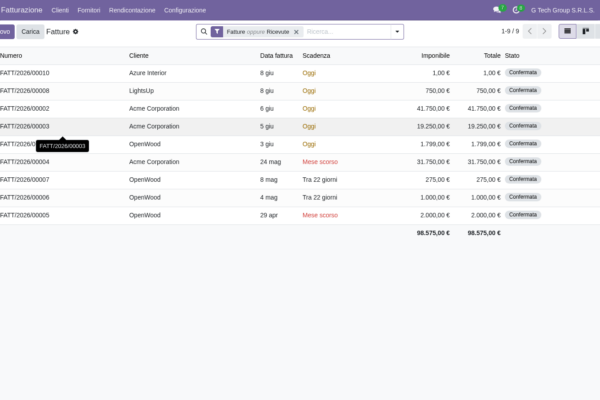The width and height of the screenshot is (600, 400).
Task: Click the pager counter 1-9 / 9
Action: 510,31
